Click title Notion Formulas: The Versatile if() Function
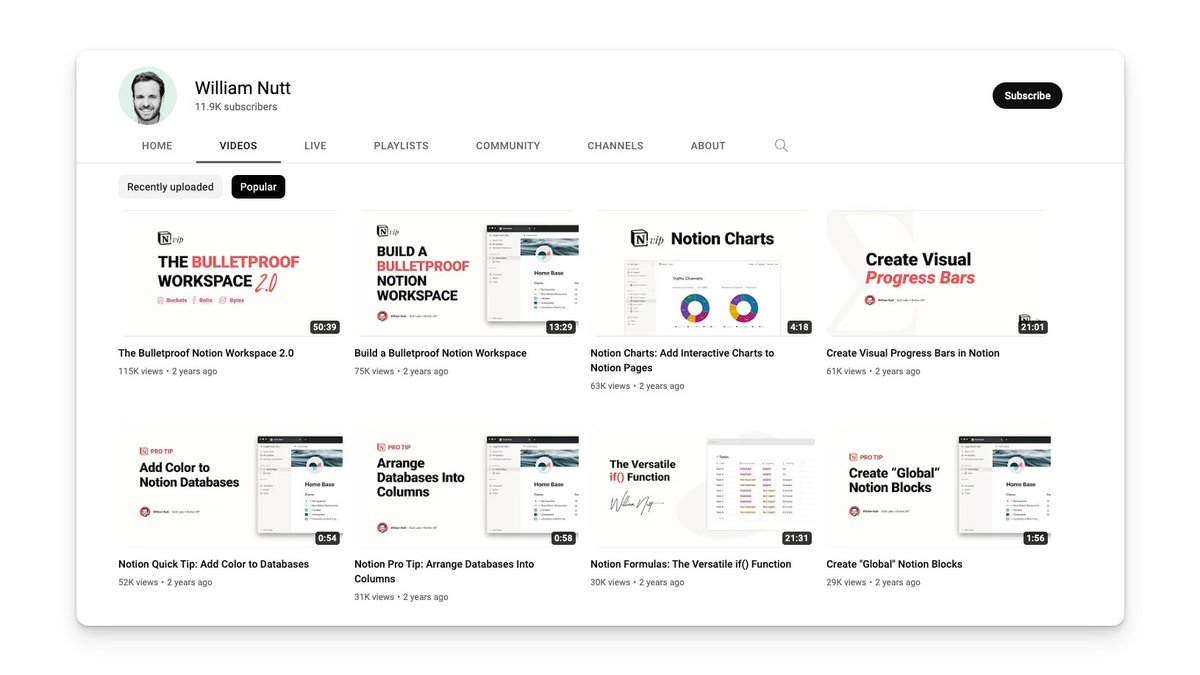1200x675 pixels. point(691,564)
